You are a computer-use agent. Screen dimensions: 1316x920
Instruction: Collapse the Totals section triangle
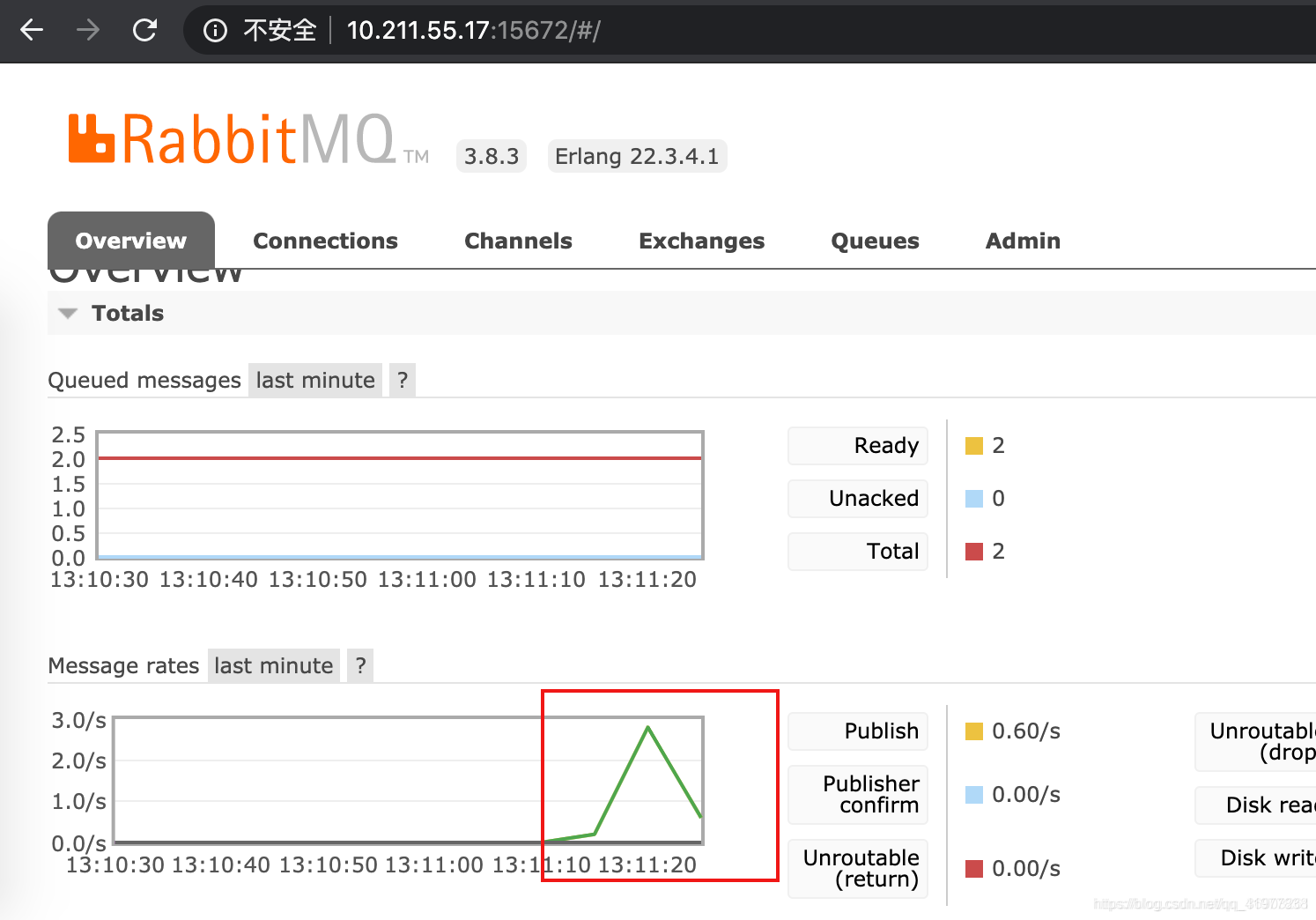click(68, 314)
